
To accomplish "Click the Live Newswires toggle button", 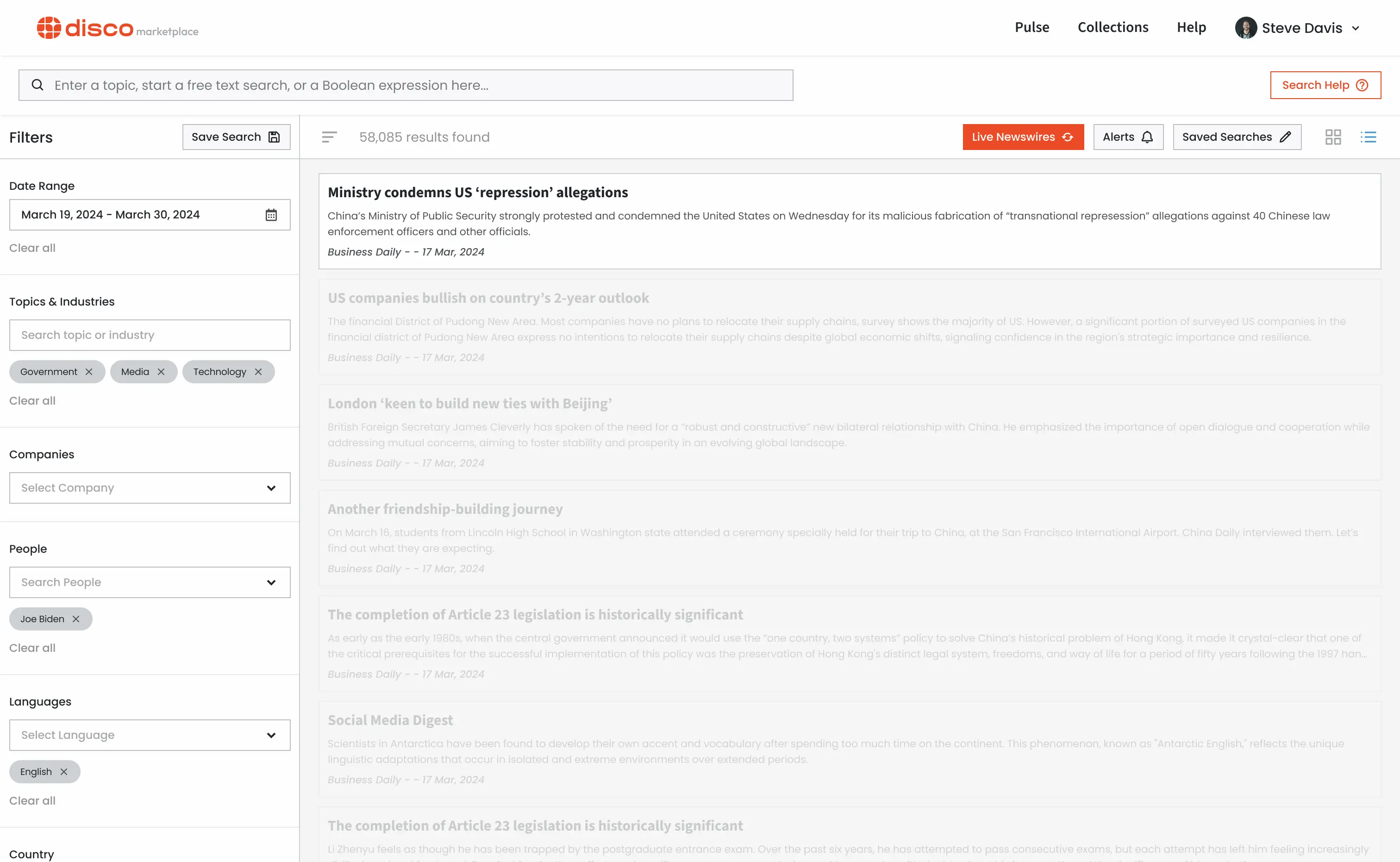I will pyautogui.click(x=1023, y=137).
